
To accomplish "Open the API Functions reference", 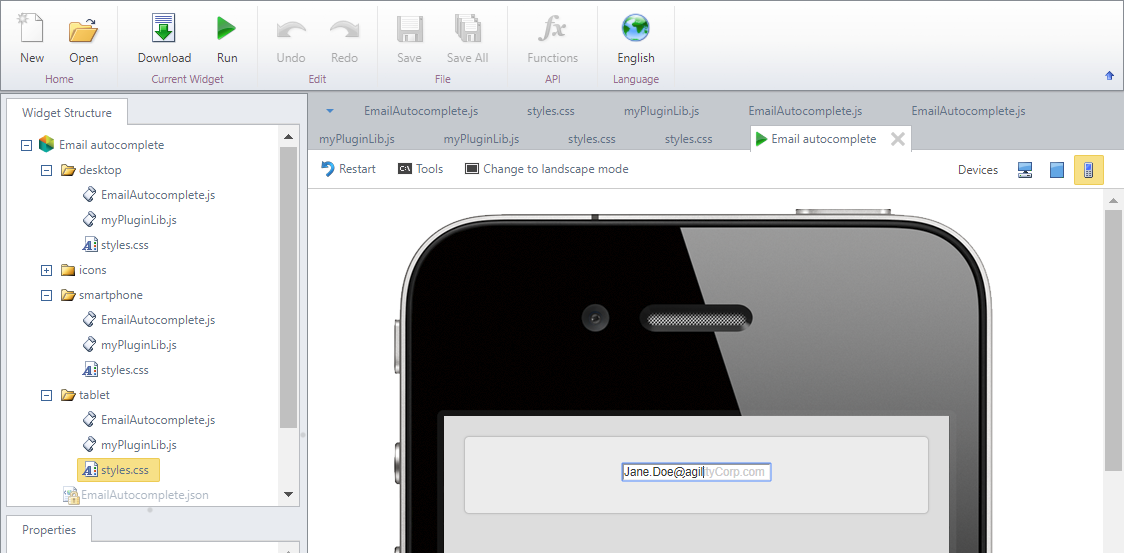I will [x=552, y=29].
